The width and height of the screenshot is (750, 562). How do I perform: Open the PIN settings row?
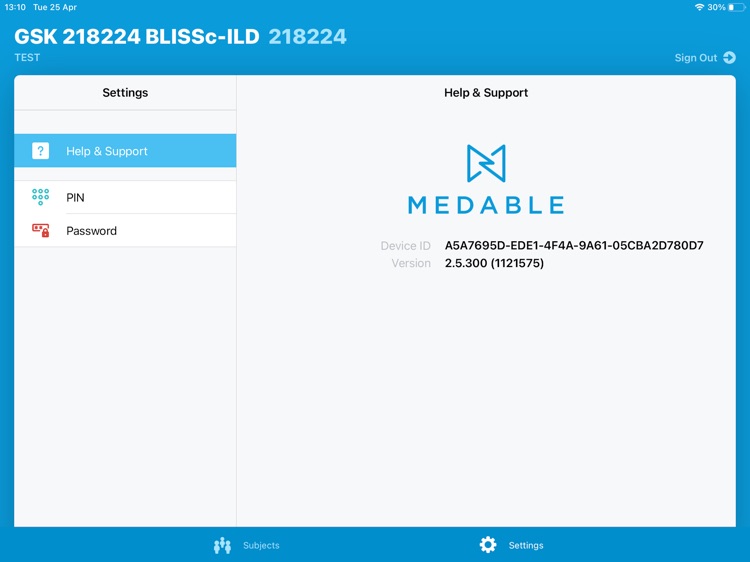coord(125,197)
